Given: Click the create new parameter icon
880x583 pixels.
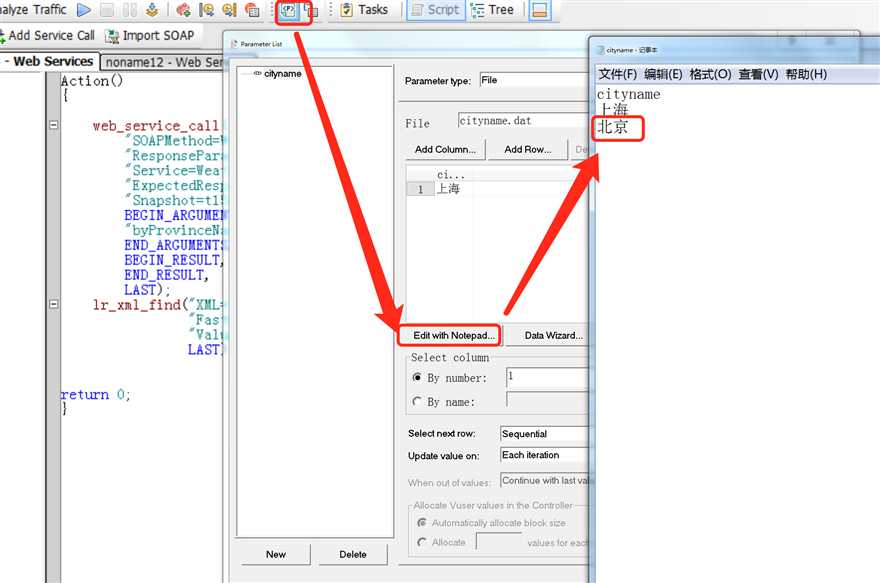Looking at the screenshot, I should 310,11.
